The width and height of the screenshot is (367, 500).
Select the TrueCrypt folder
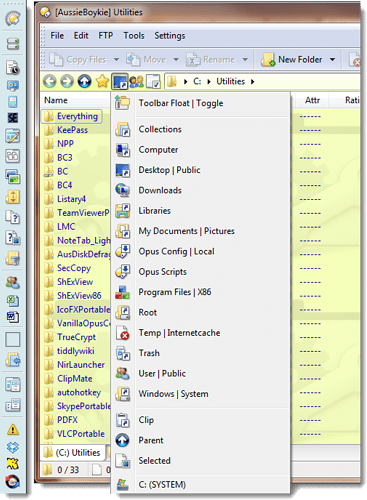coord(70,337)
